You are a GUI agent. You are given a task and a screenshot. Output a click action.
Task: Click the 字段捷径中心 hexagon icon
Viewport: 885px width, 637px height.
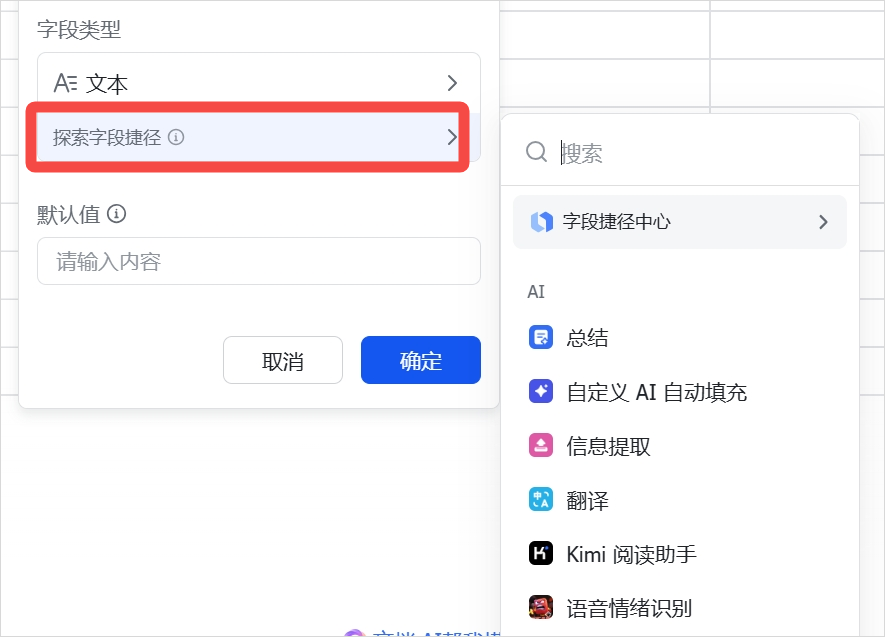point(541,222)
